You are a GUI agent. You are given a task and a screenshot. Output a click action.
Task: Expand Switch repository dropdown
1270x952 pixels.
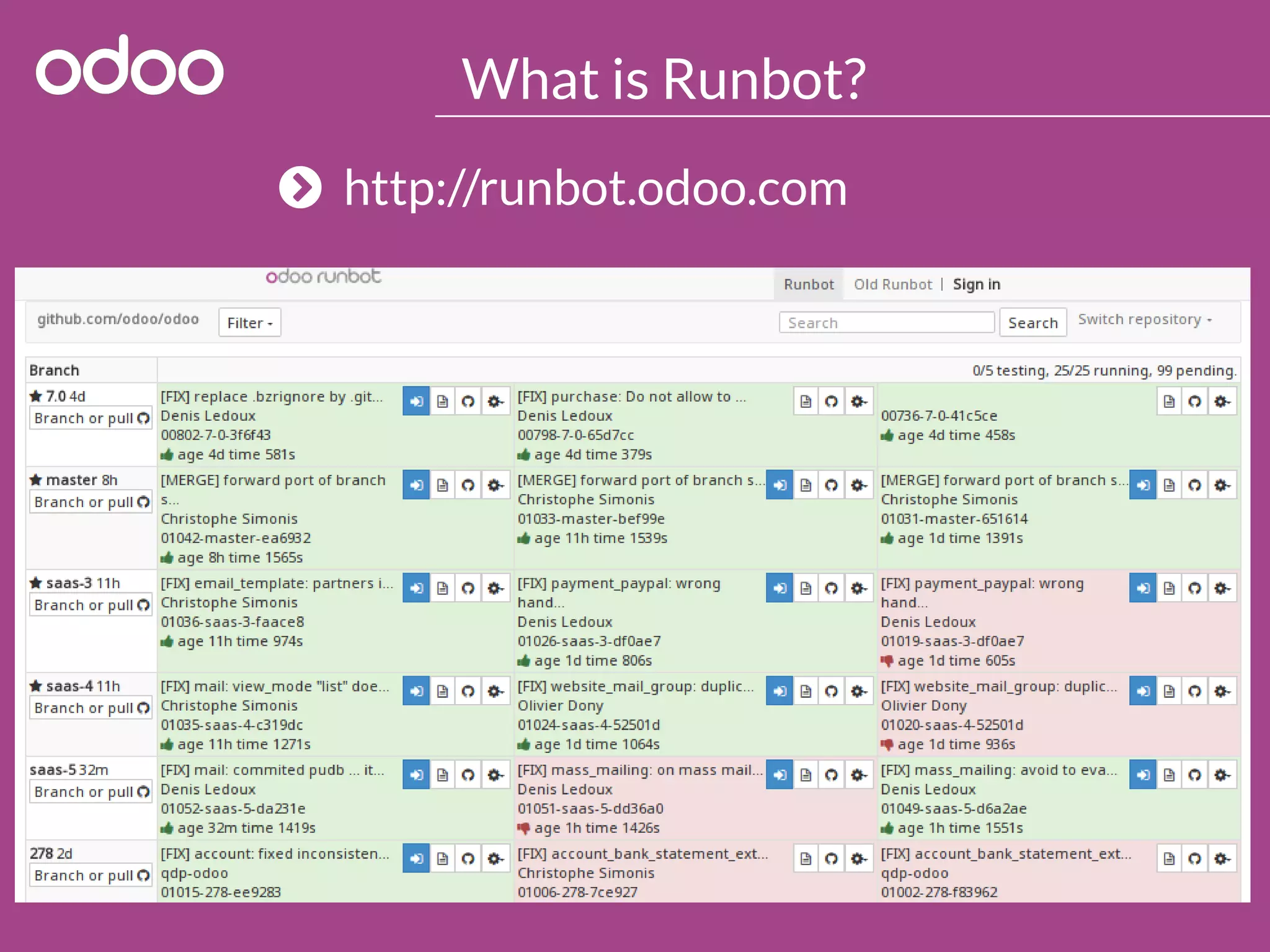tap(1145, 319)
